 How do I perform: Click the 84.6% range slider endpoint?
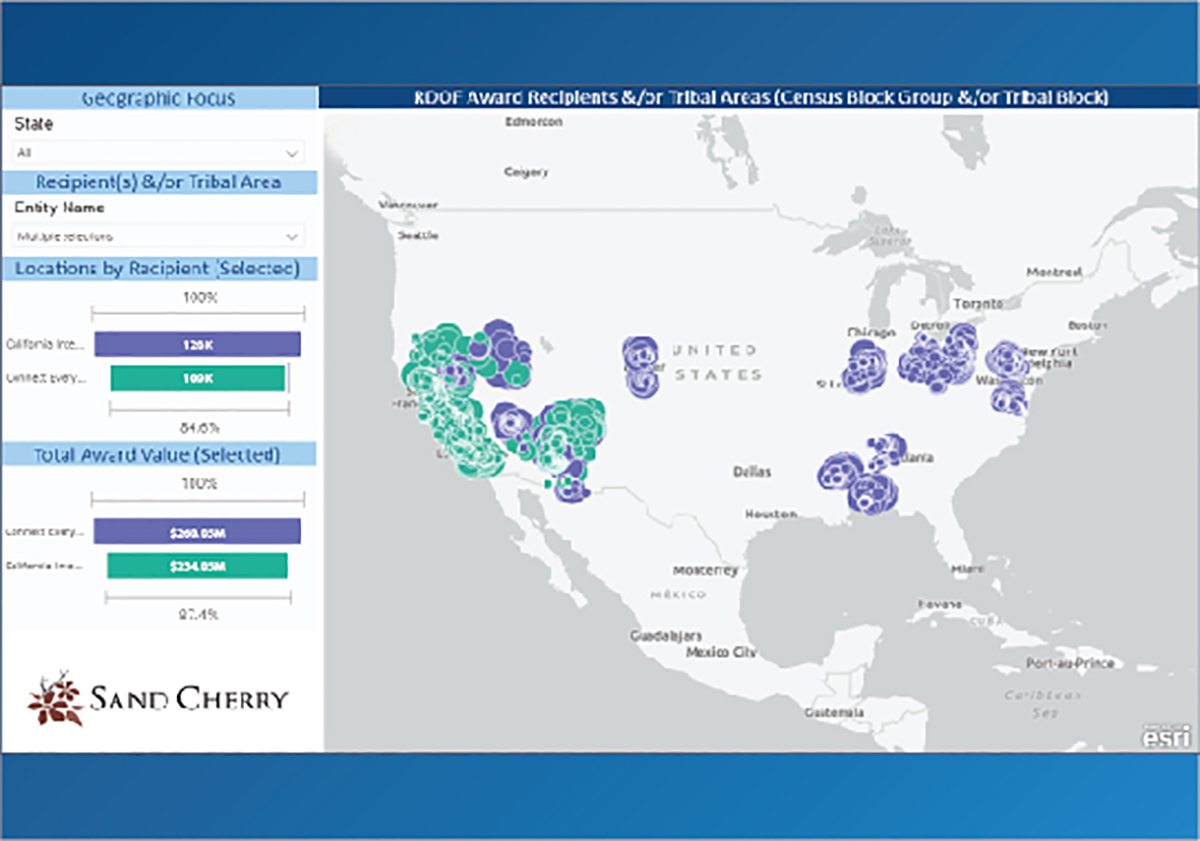[x=289, y=411]
